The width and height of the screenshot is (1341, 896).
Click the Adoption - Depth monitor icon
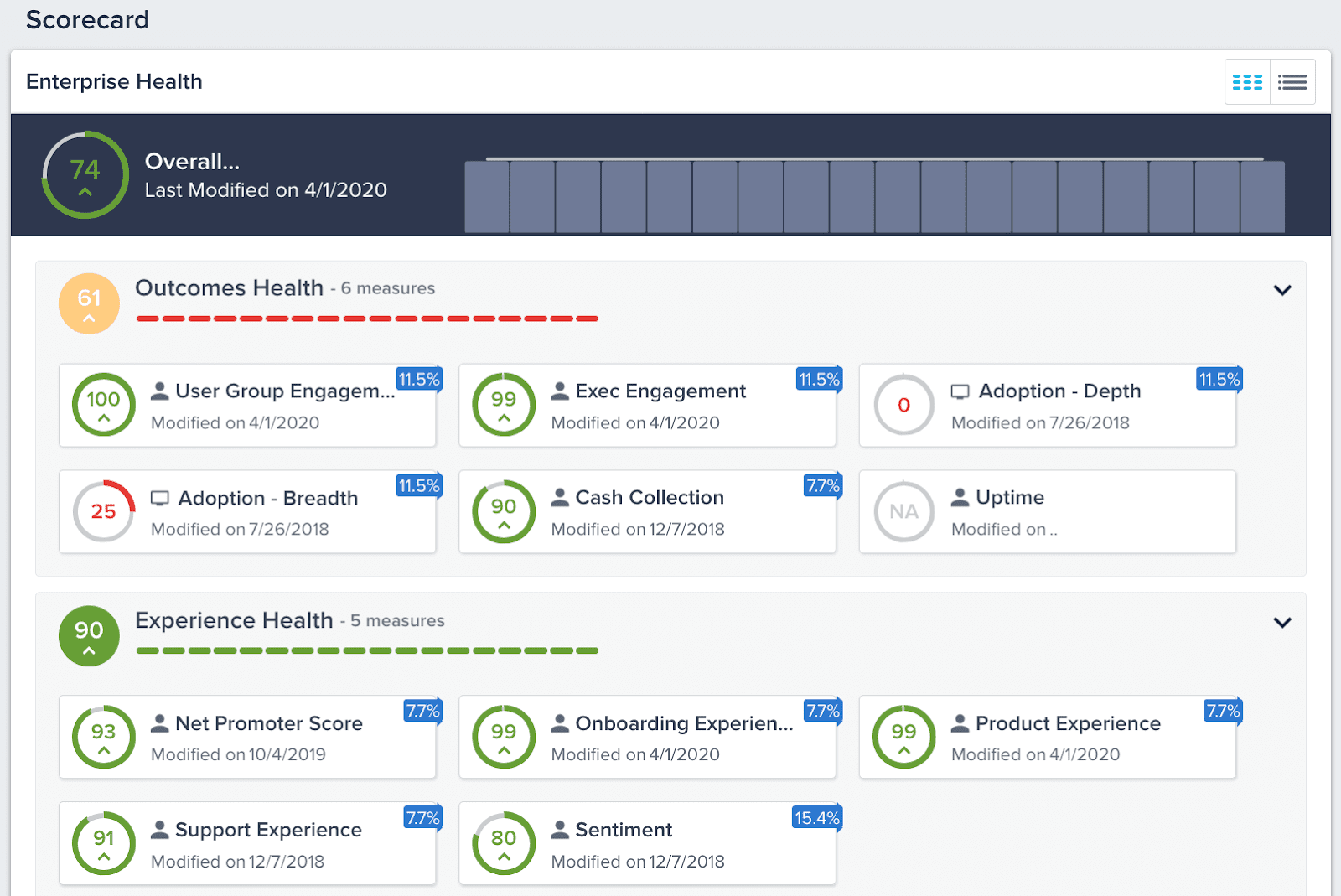pyautogui.click(x=960, y=392)
